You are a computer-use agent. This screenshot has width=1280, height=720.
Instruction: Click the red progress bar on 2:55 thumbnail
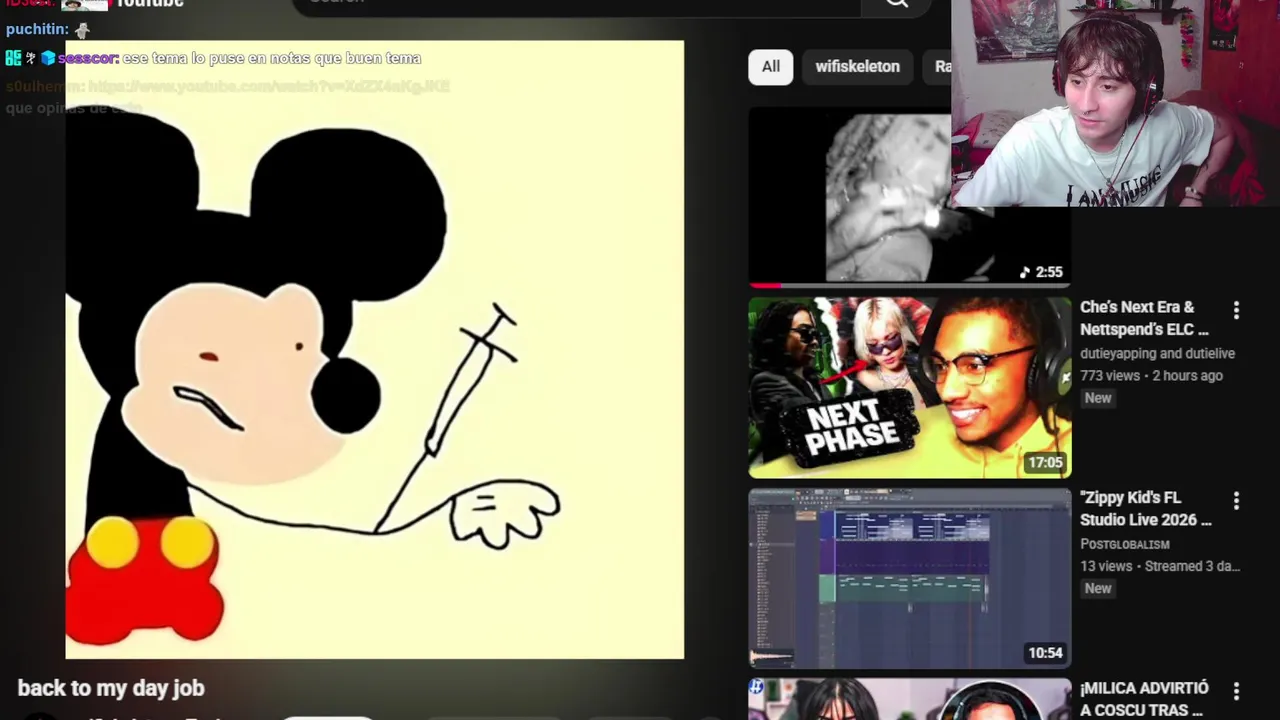(x=764, y=285)
